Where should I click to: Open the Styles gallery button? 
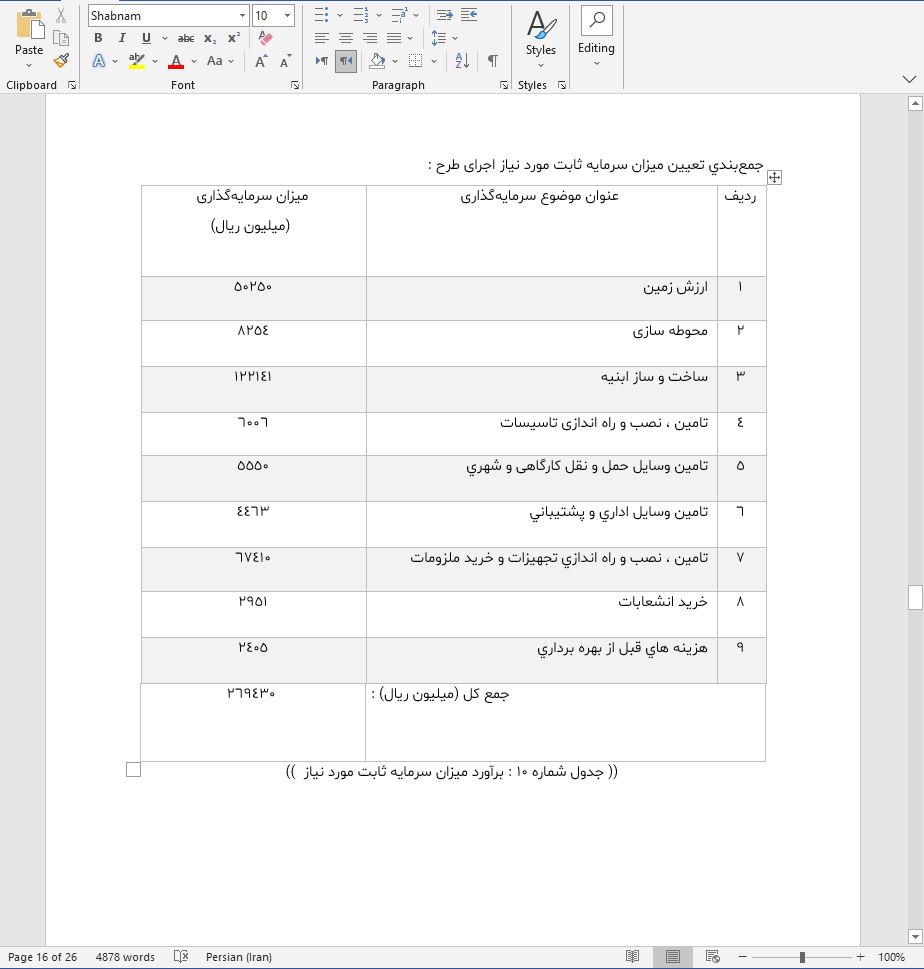(541, 38)
